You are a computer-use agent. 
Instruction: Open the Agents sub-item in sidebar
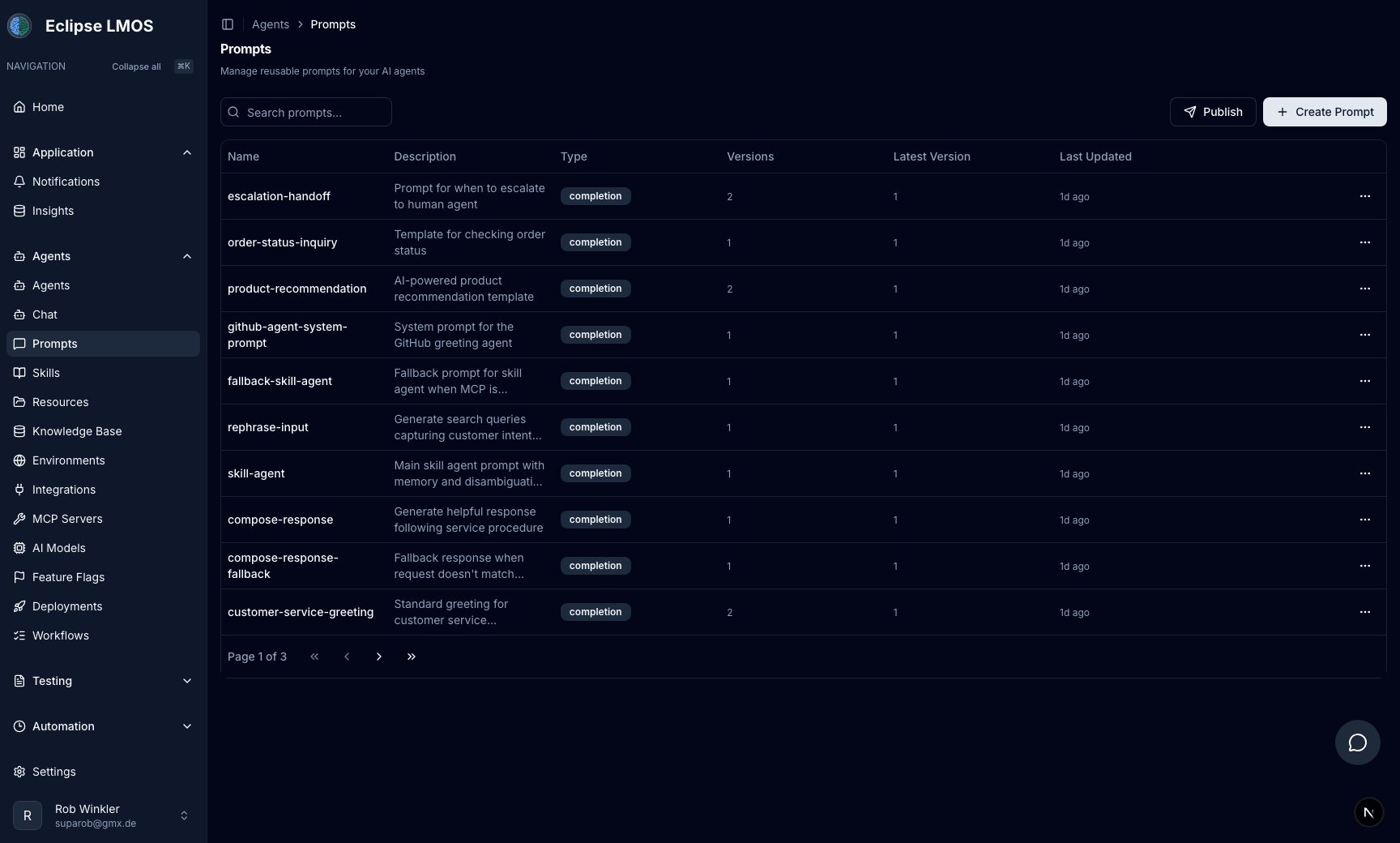tap(103, 285)
